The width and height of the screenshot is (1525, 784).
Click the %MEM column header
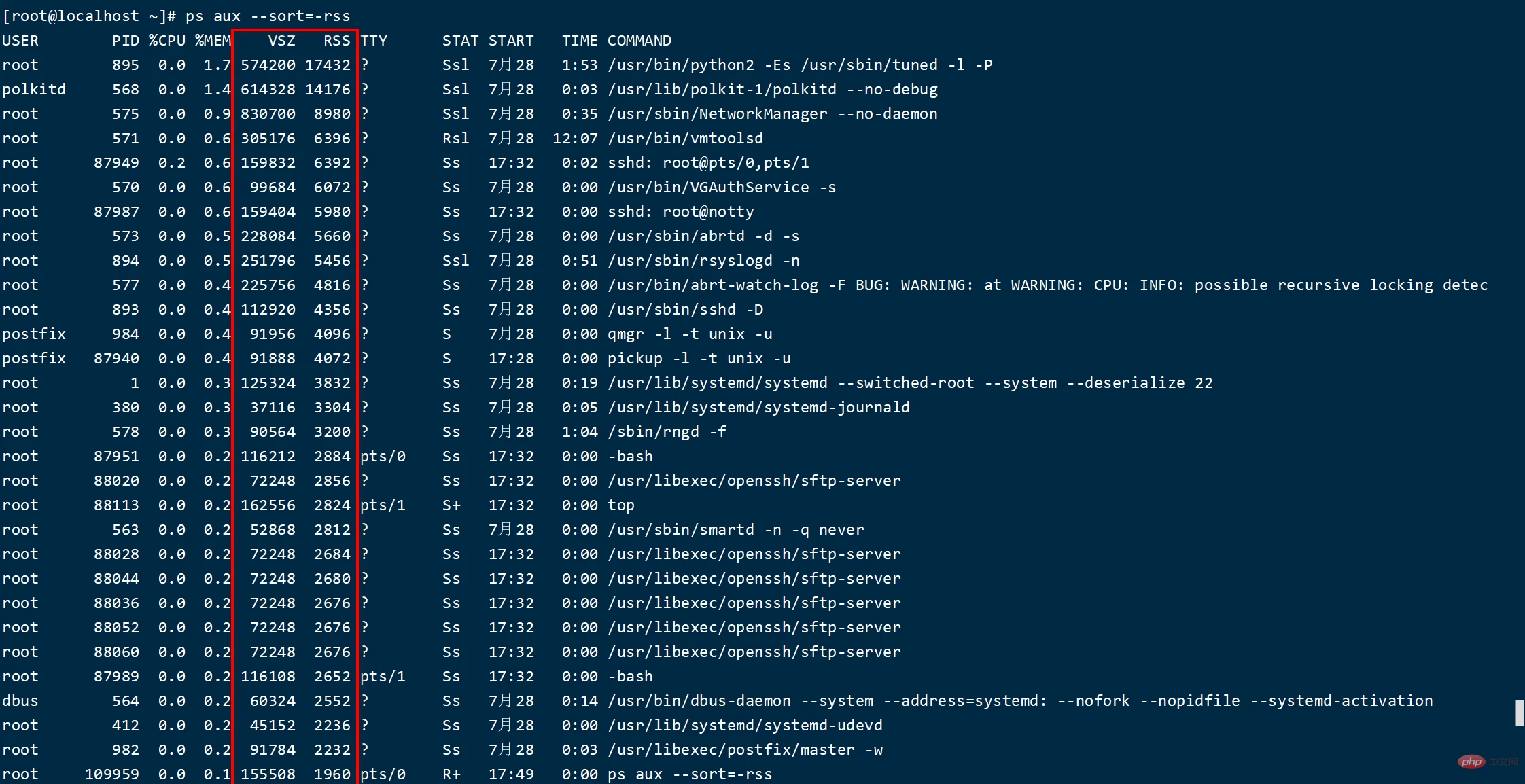(213, 41)
